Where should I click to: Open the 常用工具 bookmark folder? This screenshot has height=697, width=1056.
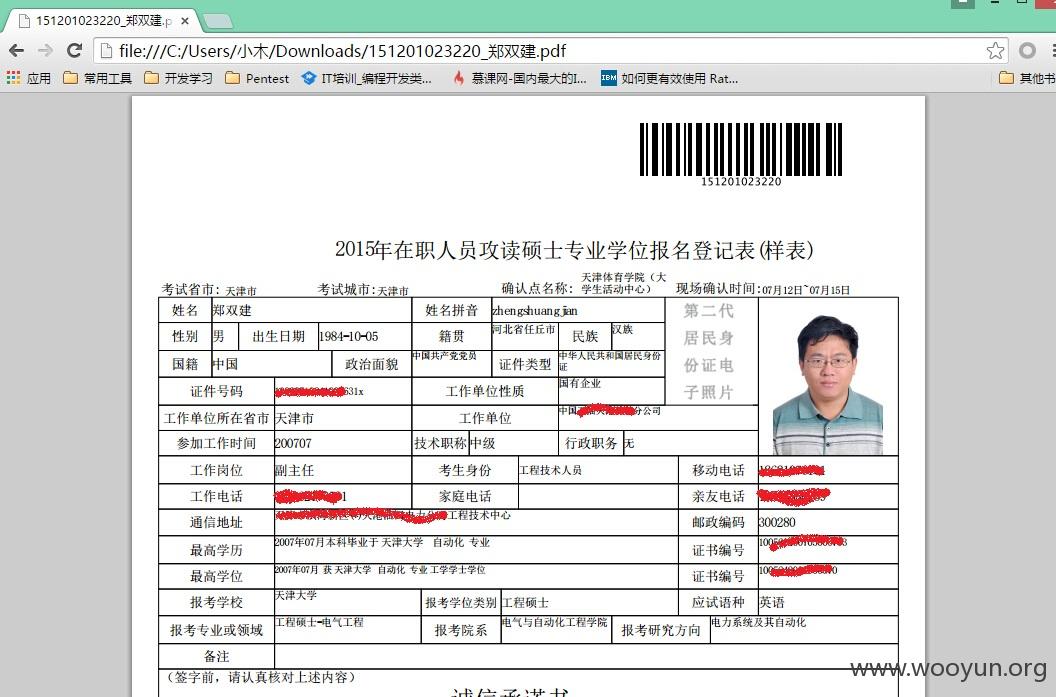(98, 78)
